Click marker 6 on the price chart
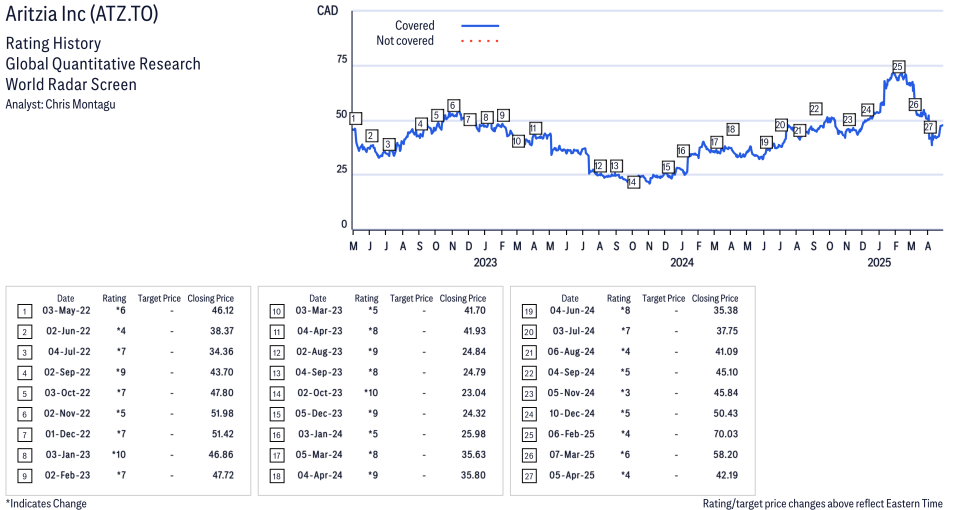The image size is (954, 510). coord(453,105)
